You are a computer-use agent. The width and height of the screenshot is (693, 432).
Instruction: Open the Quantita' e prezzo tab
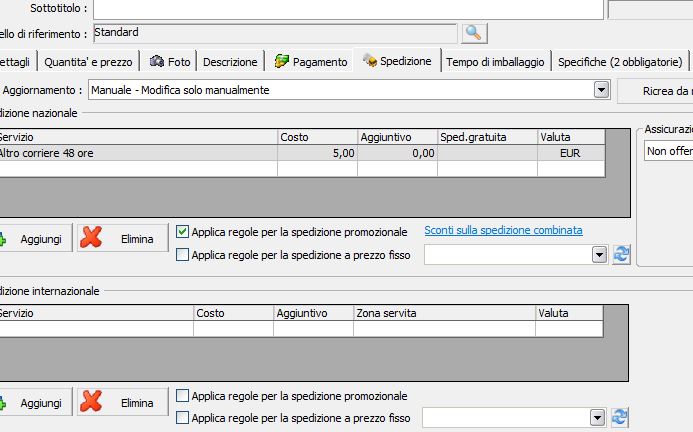click(x=88, y=62)
